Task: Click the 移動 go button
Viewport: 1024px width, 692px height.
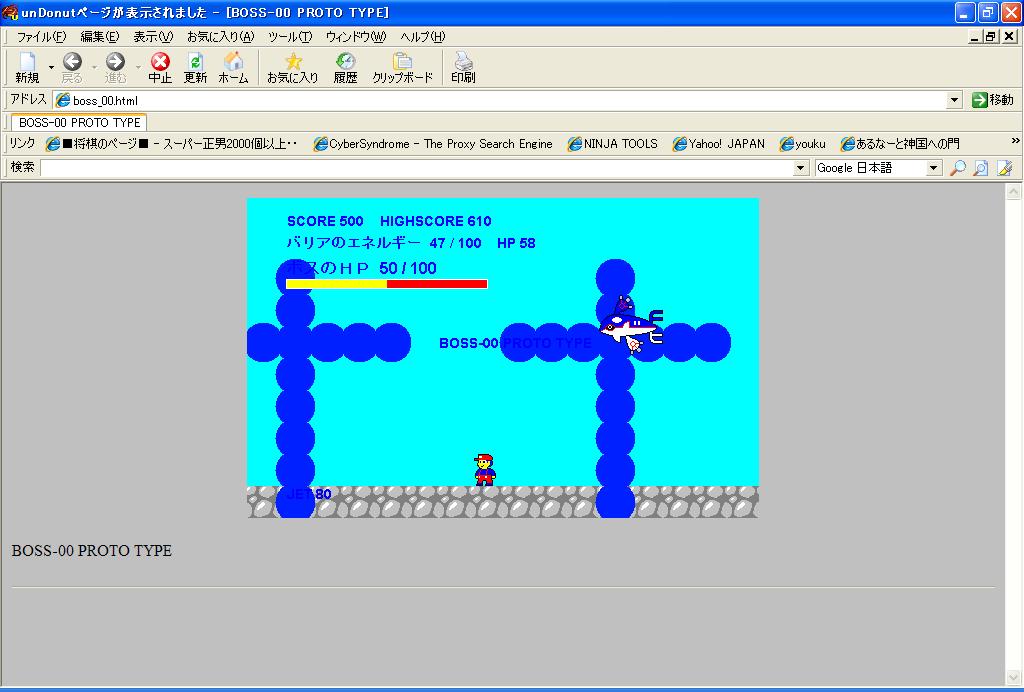Action: [x=993, y=100]
